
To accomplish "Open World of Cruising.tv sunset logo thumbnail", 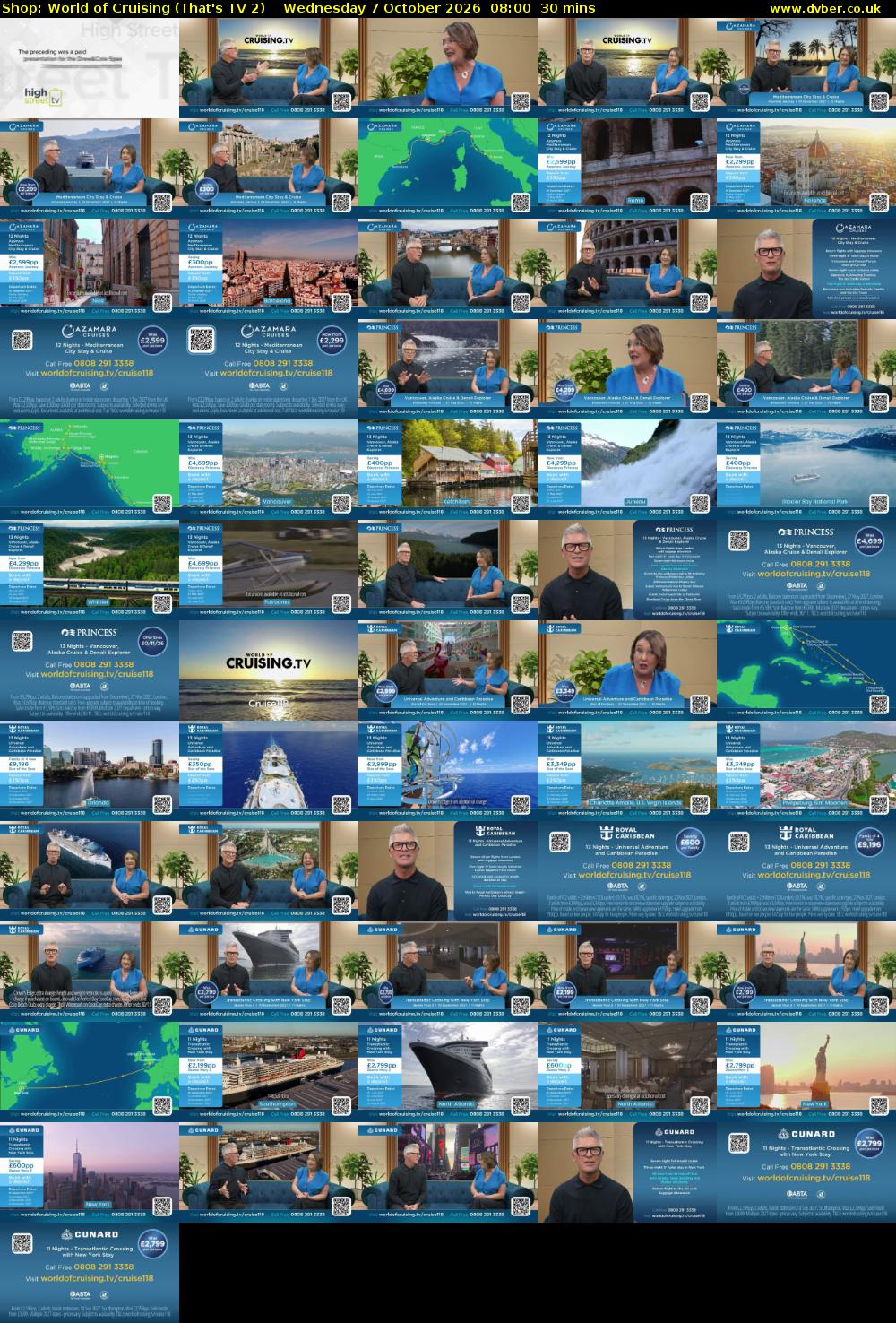I will pos(269,670).
